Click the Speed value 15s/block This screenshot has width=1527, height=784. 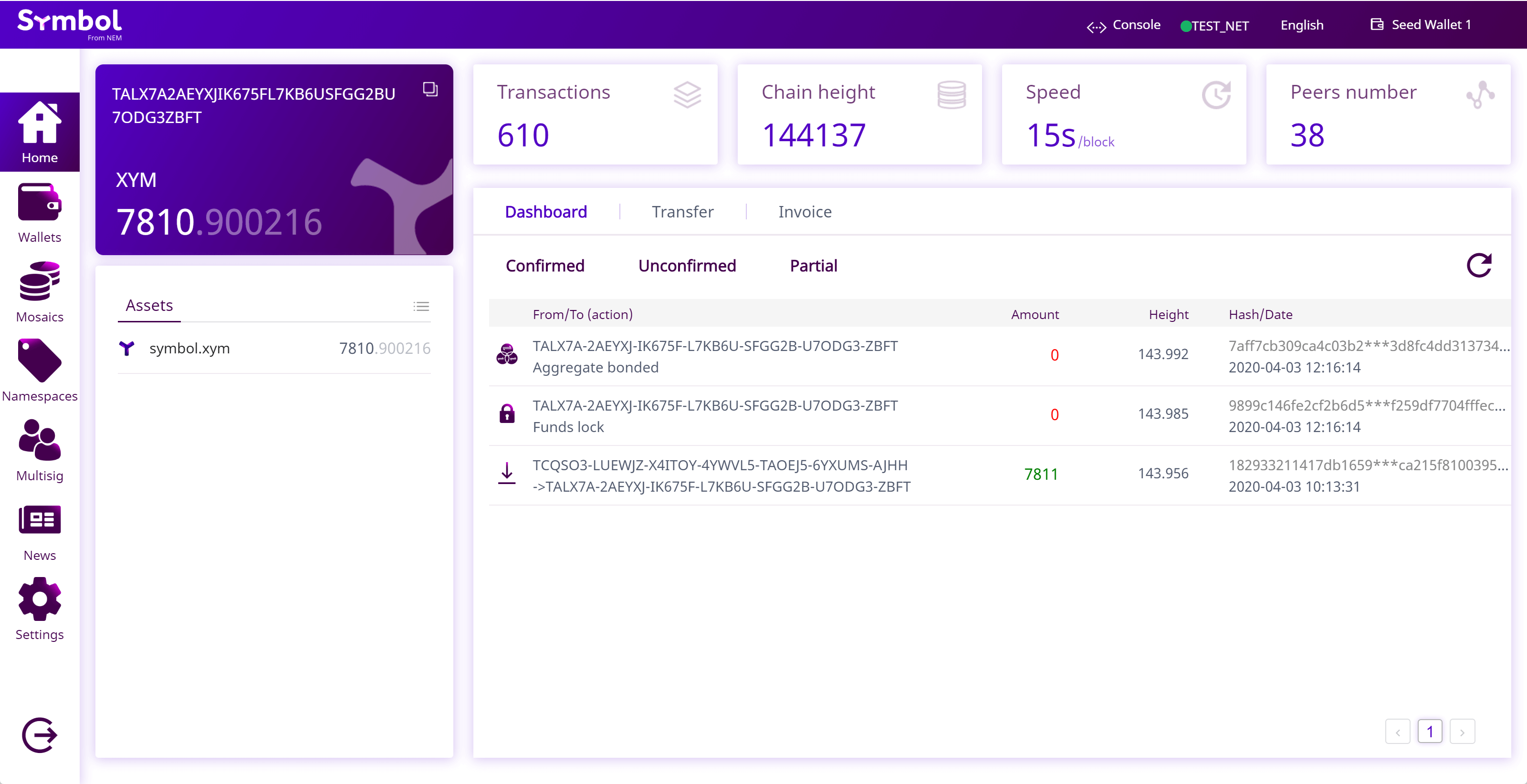(1070, 135)
